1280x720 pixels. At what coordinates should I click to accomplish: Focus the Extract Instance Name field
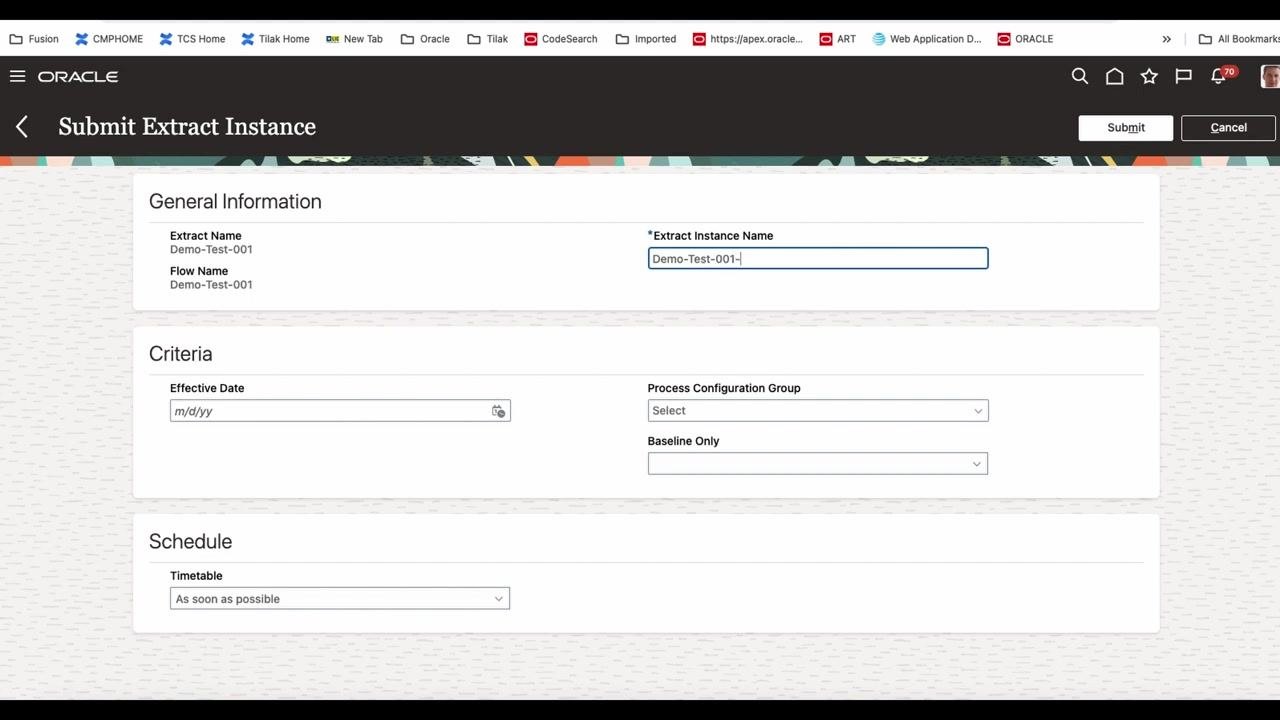click(818, 259)
